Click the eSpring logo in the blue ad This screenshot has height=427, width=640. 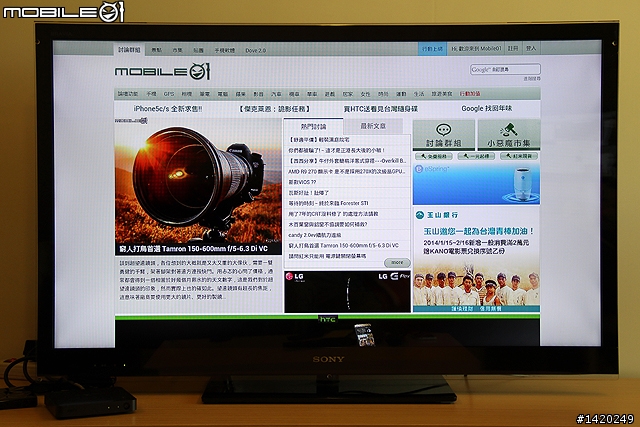click(x=431, y=169)
